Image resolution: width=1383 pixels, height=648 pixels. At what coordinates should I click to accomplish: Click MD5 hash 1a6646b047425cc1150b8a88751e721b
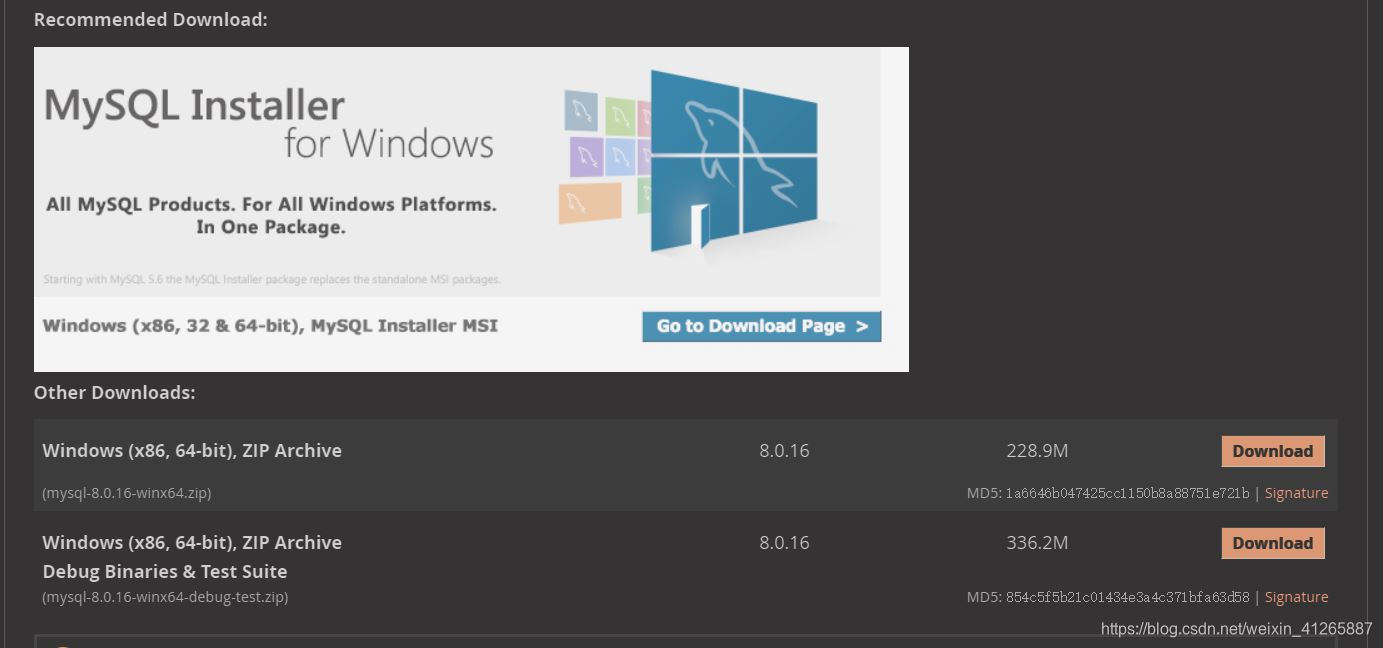(x=1127, y=493)
